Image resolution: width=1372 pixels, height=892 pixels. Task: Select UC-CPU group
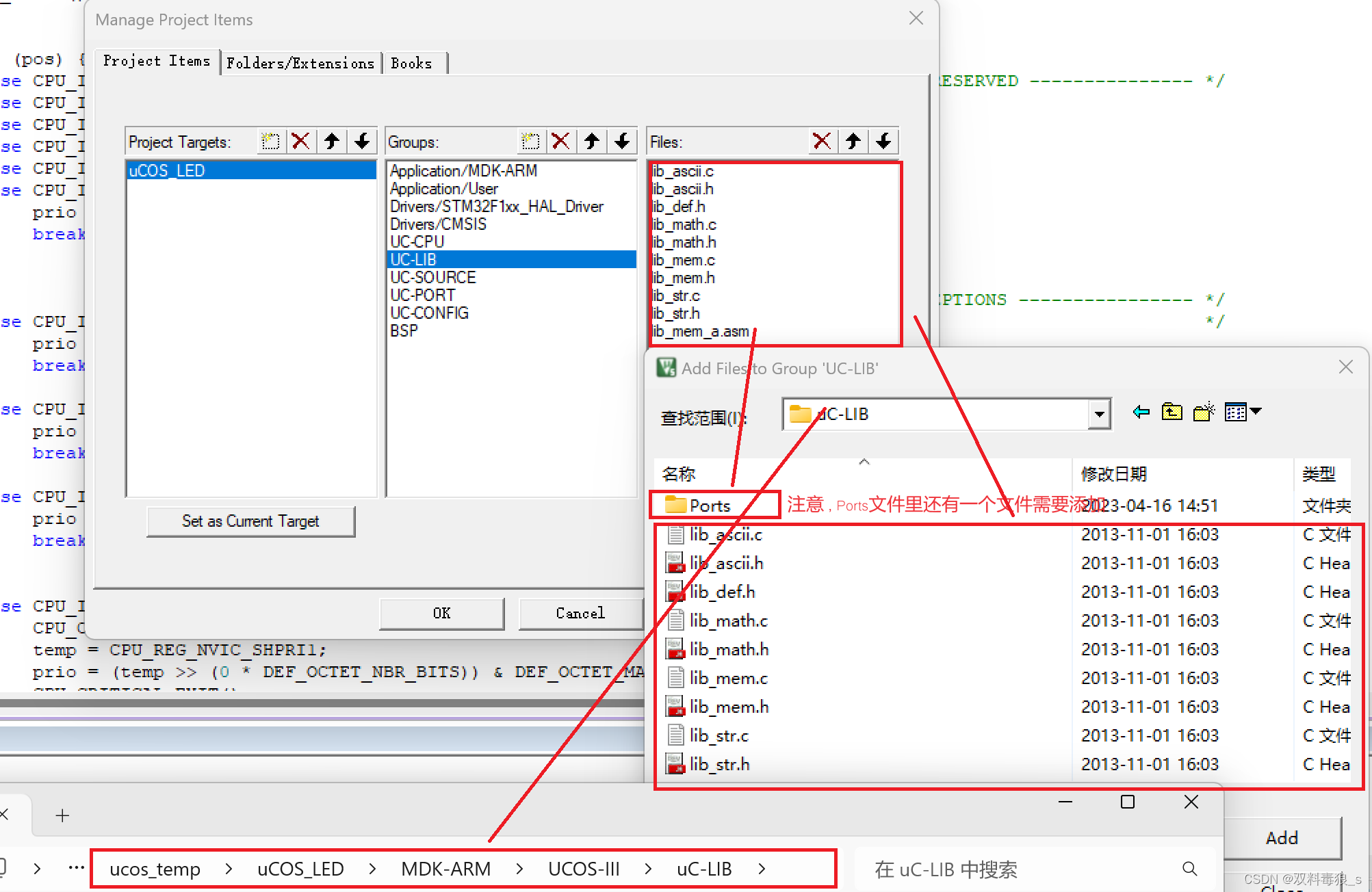511,241
